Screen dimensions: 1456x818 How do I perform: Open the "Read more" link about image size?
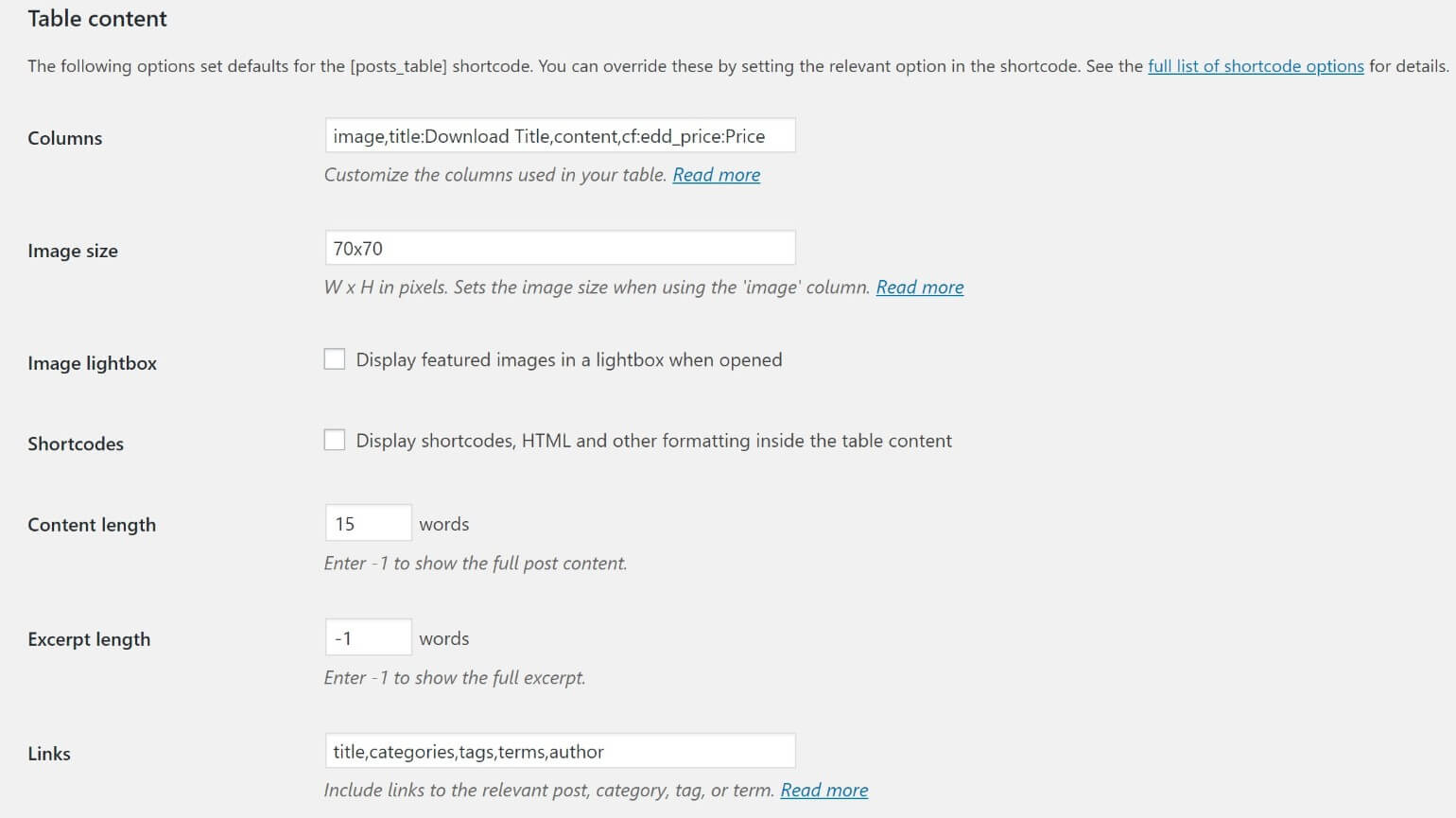(x=919, y=287)
